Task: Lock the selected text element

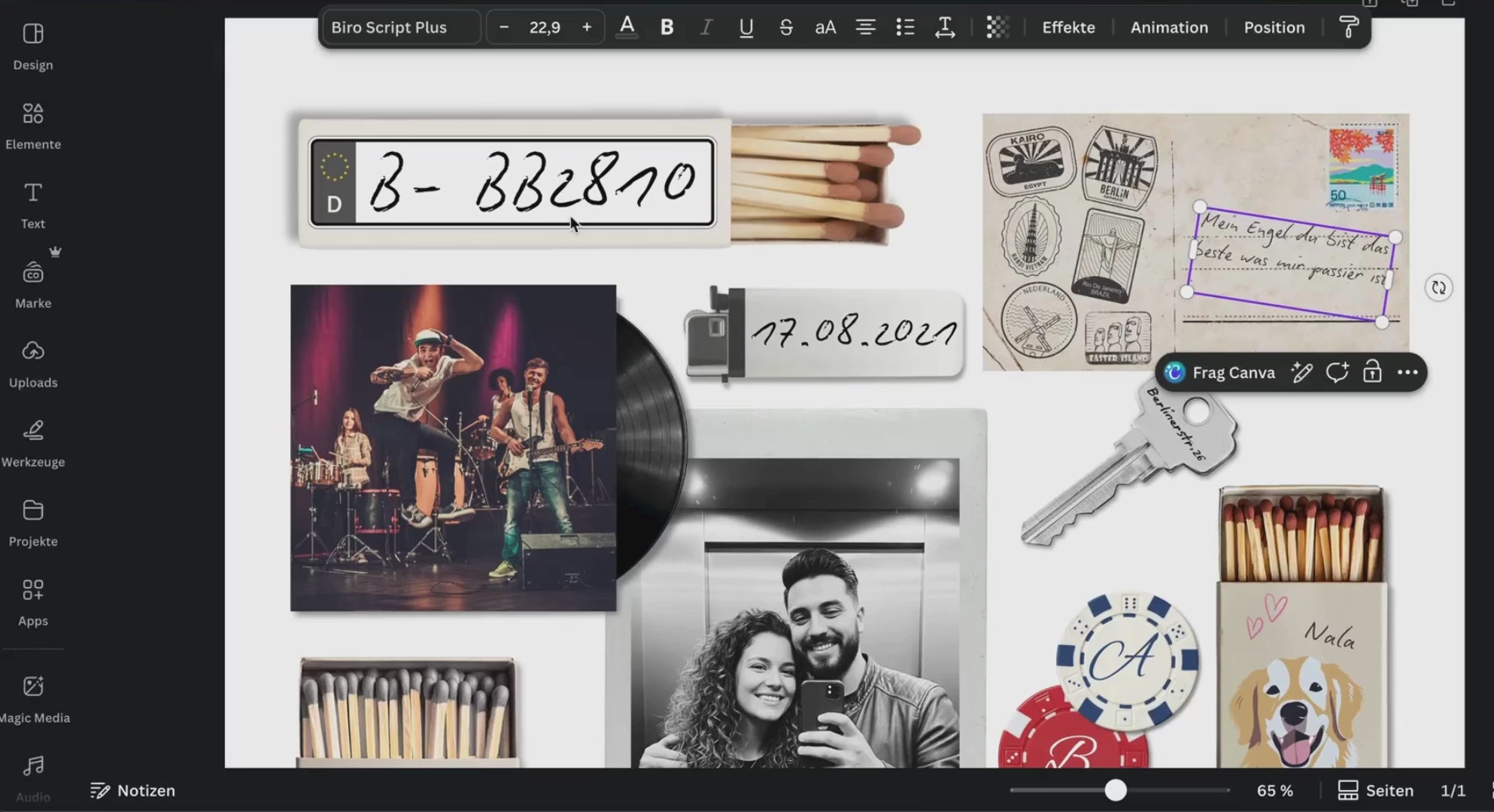Action: [1372, 372]
